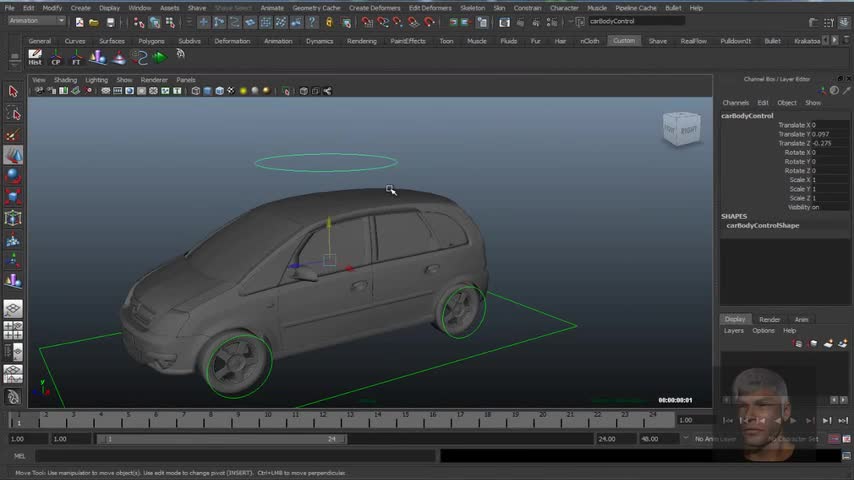This screenshot has height=480, width=854.
Task: Toggle snap to curves in status line
Action: tap(381, 22)
